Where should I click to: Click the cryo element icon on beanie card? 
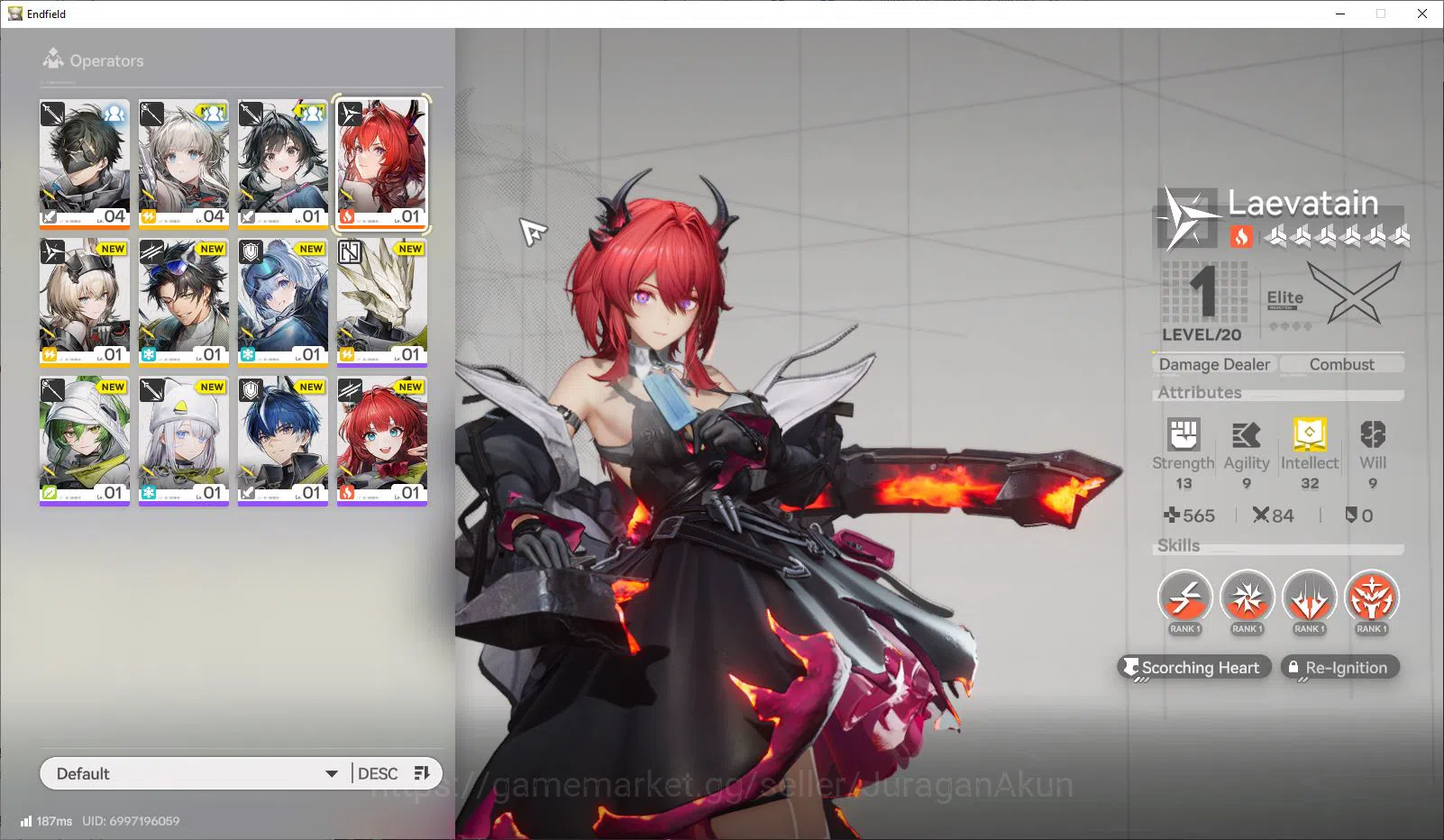[148, 493]
